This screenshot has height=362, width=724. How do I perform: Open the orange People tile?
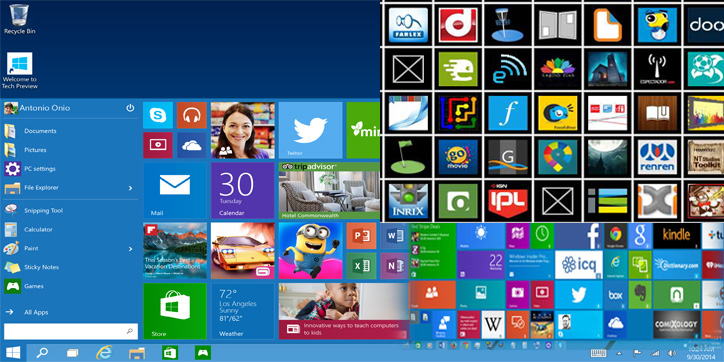[433, 295]
